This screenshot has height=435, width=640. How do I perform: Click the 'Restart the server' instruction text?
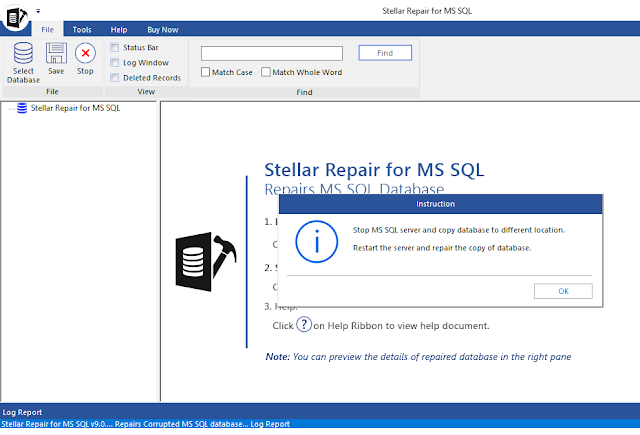tap(442, 248)
